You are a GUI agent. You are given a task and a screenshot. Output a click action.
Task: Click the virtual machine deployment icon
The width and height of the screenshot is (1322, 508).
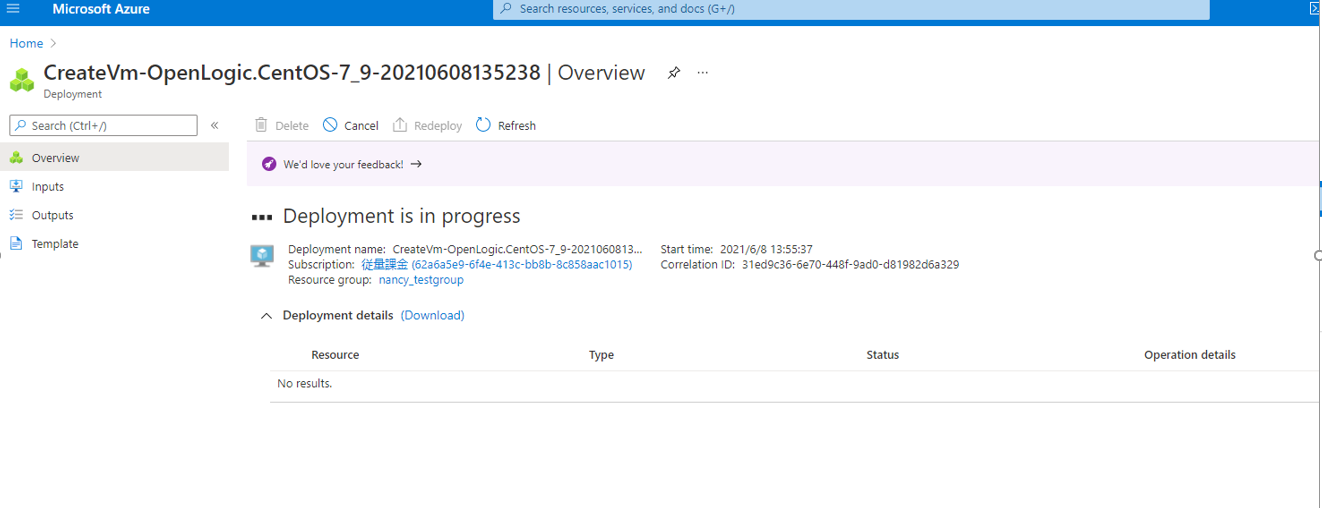point(262,256)
